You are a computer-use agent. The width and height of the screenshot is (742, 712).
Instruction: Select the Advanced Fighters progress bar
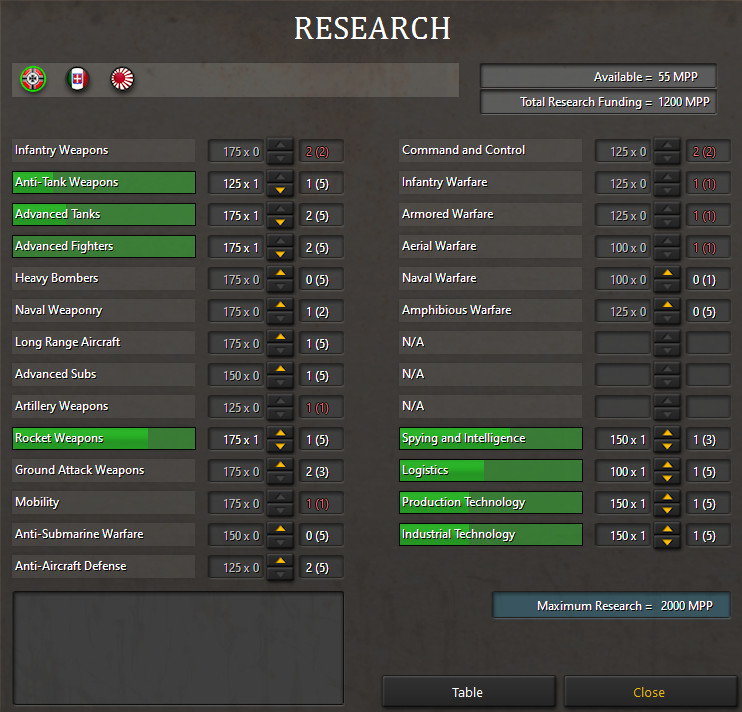coord(104,246)
